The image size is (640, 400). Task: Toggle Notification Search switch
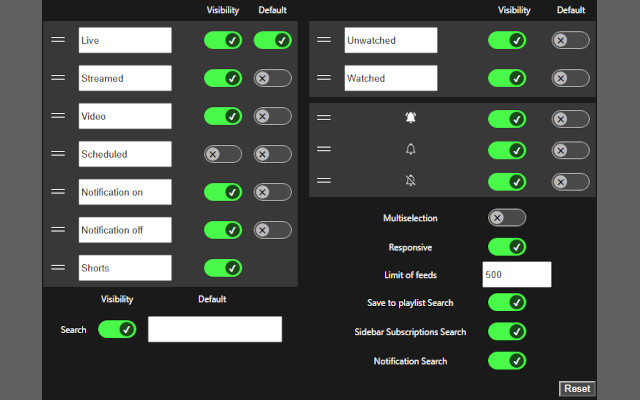click(507, 361)
